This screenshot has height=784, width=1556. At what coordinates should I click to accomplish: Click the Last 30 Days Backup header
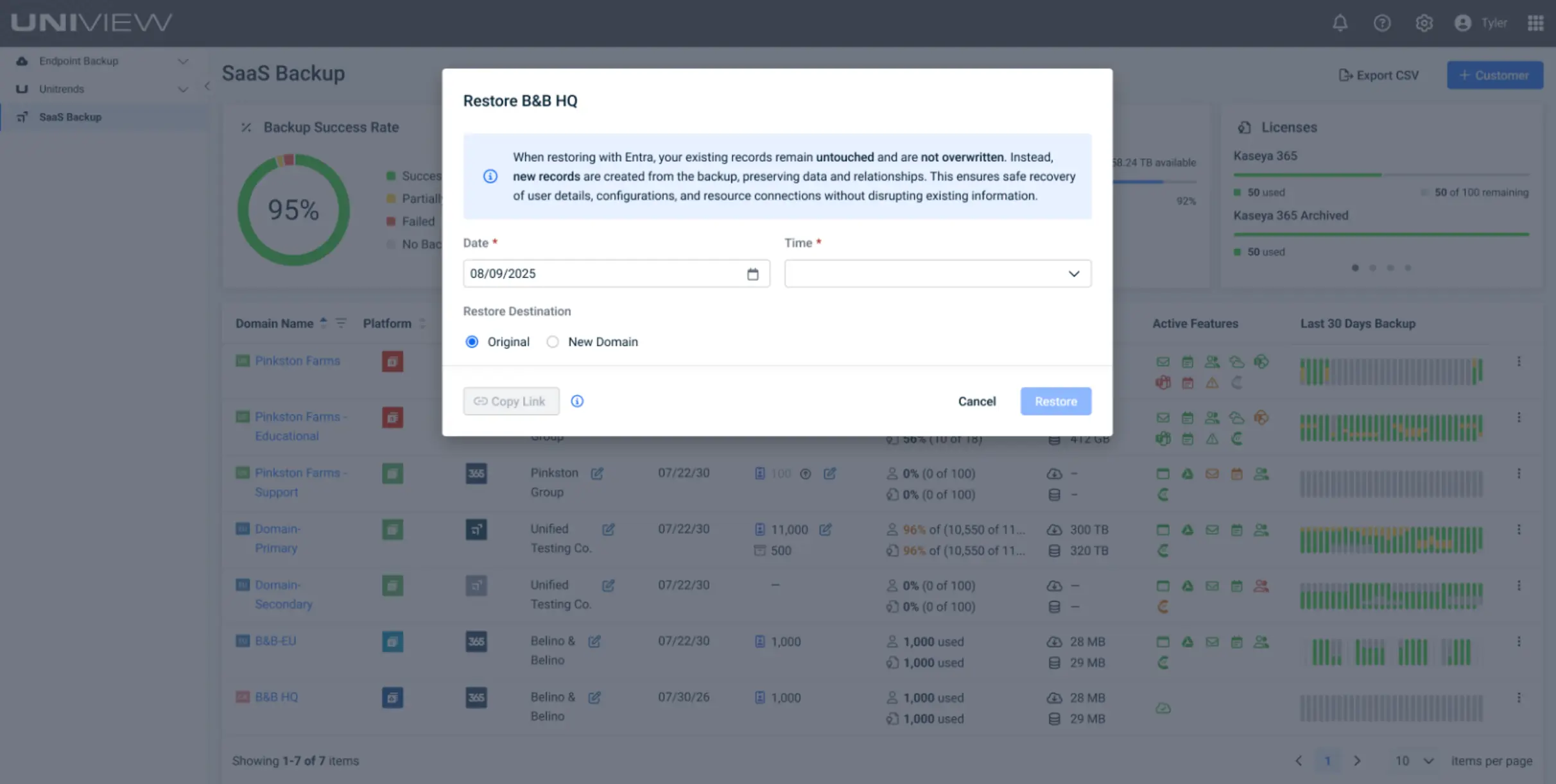(1358, 323)
